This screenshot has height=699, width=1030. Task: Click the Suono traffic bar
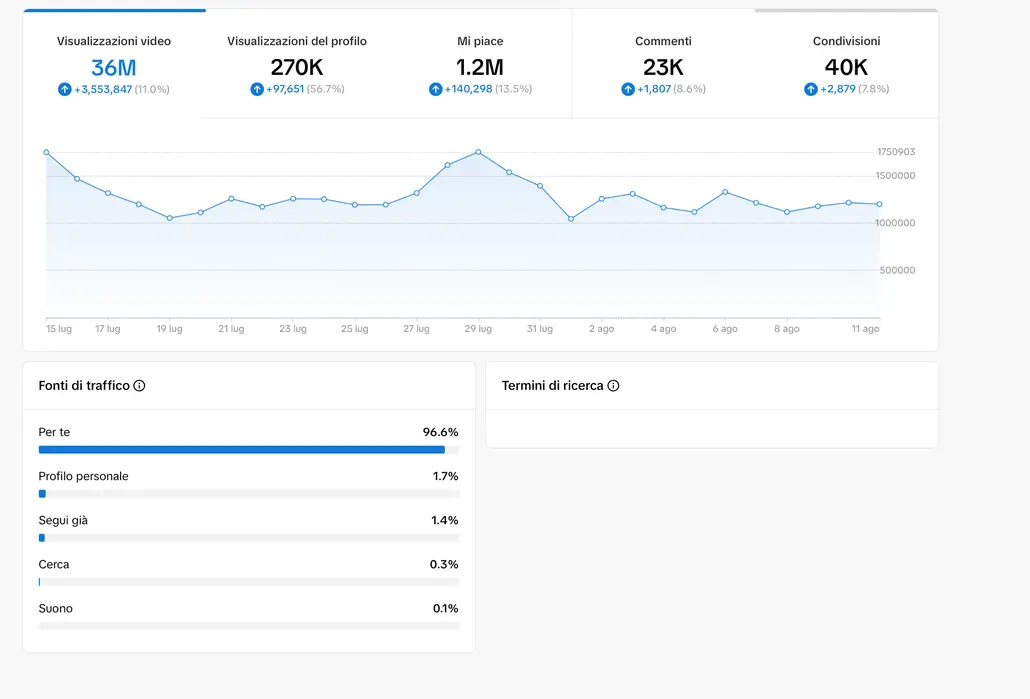tap(249, 626)
